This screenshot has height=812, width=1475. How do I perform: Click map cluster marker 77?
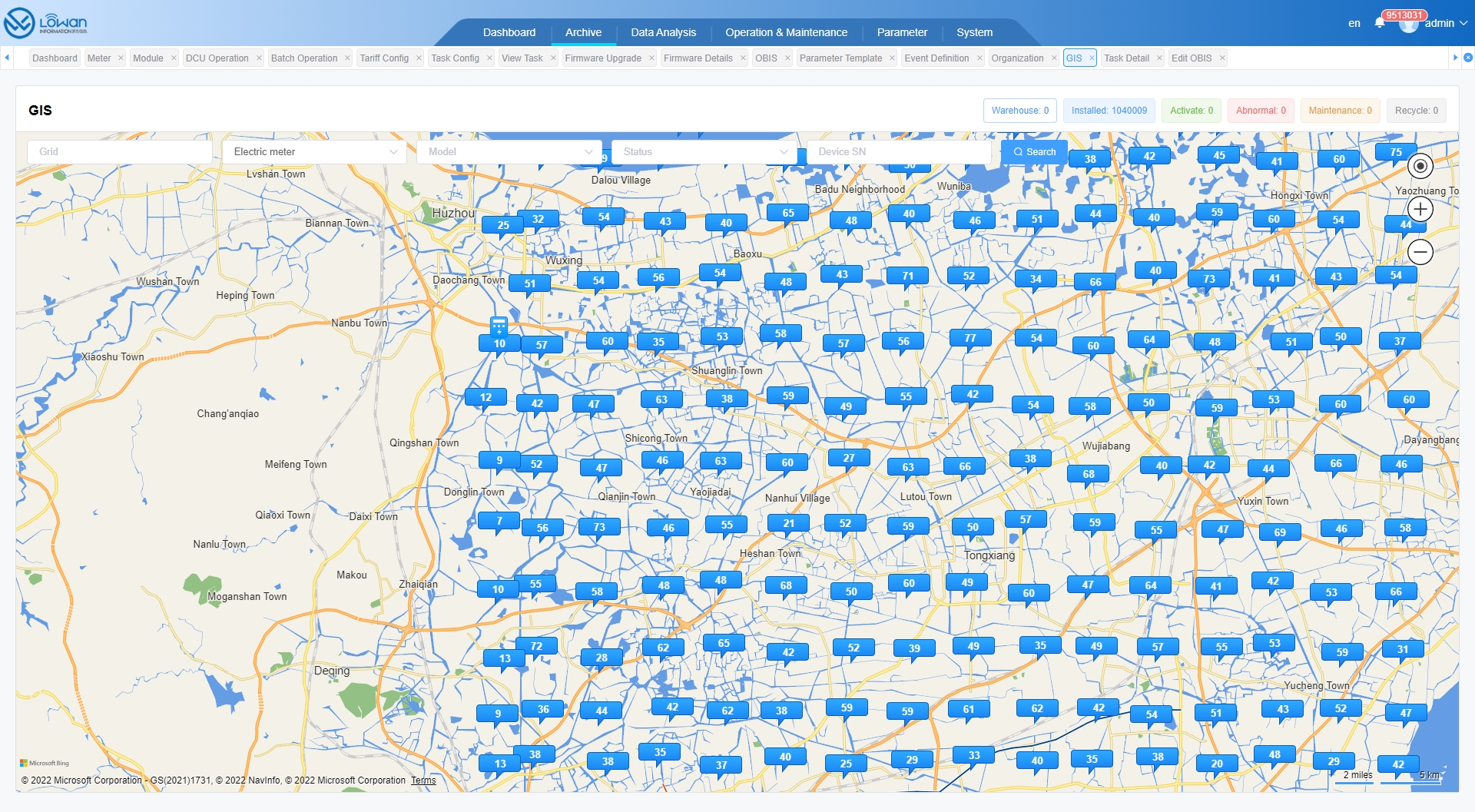[970, 338]
